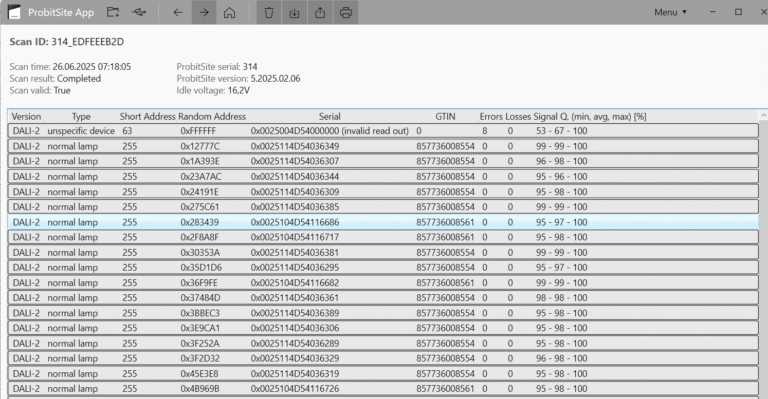Go back with the left arrow

point(178,12)
